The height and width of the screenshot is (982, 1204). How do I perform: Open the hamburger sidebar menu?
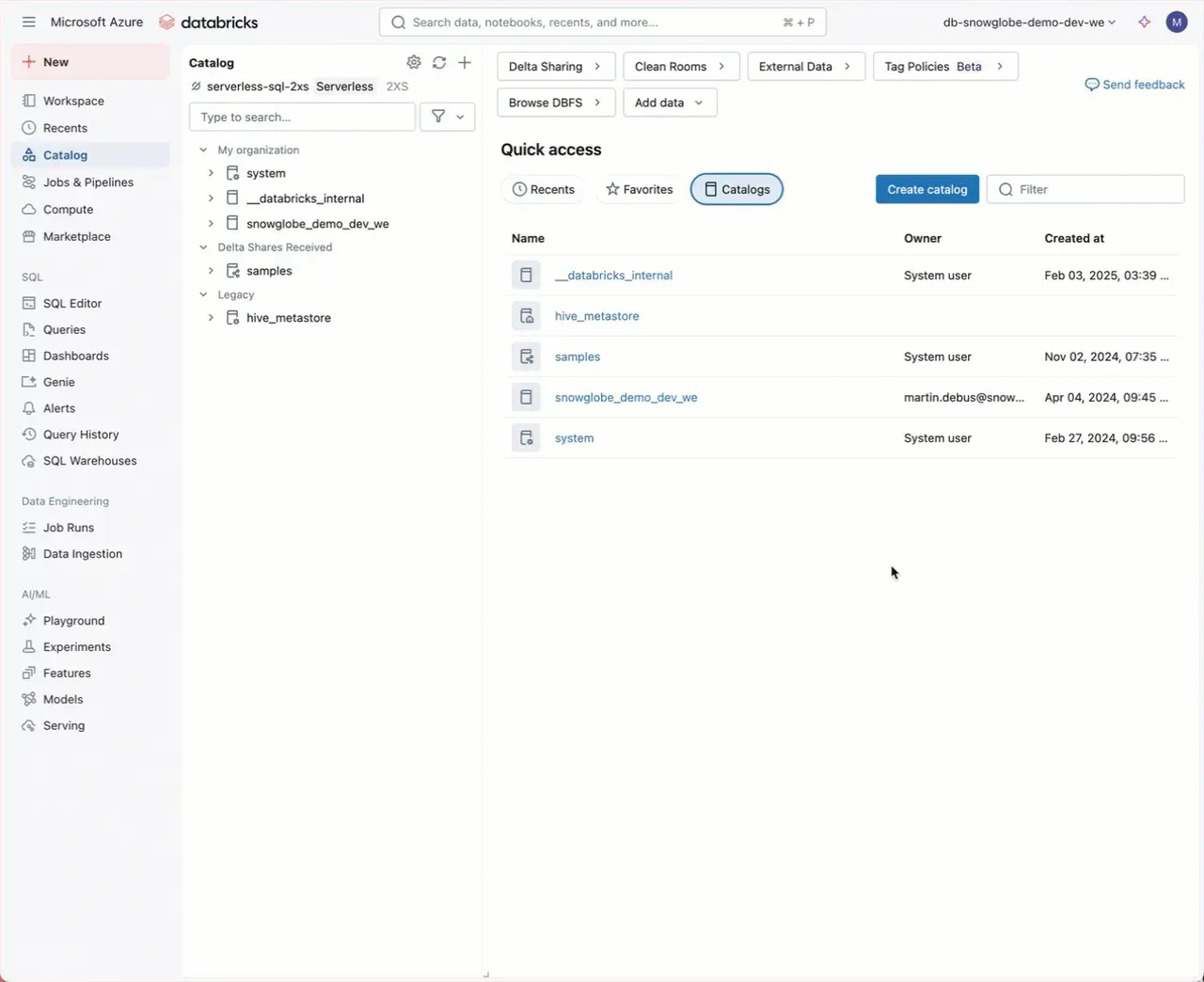(29, 22)
